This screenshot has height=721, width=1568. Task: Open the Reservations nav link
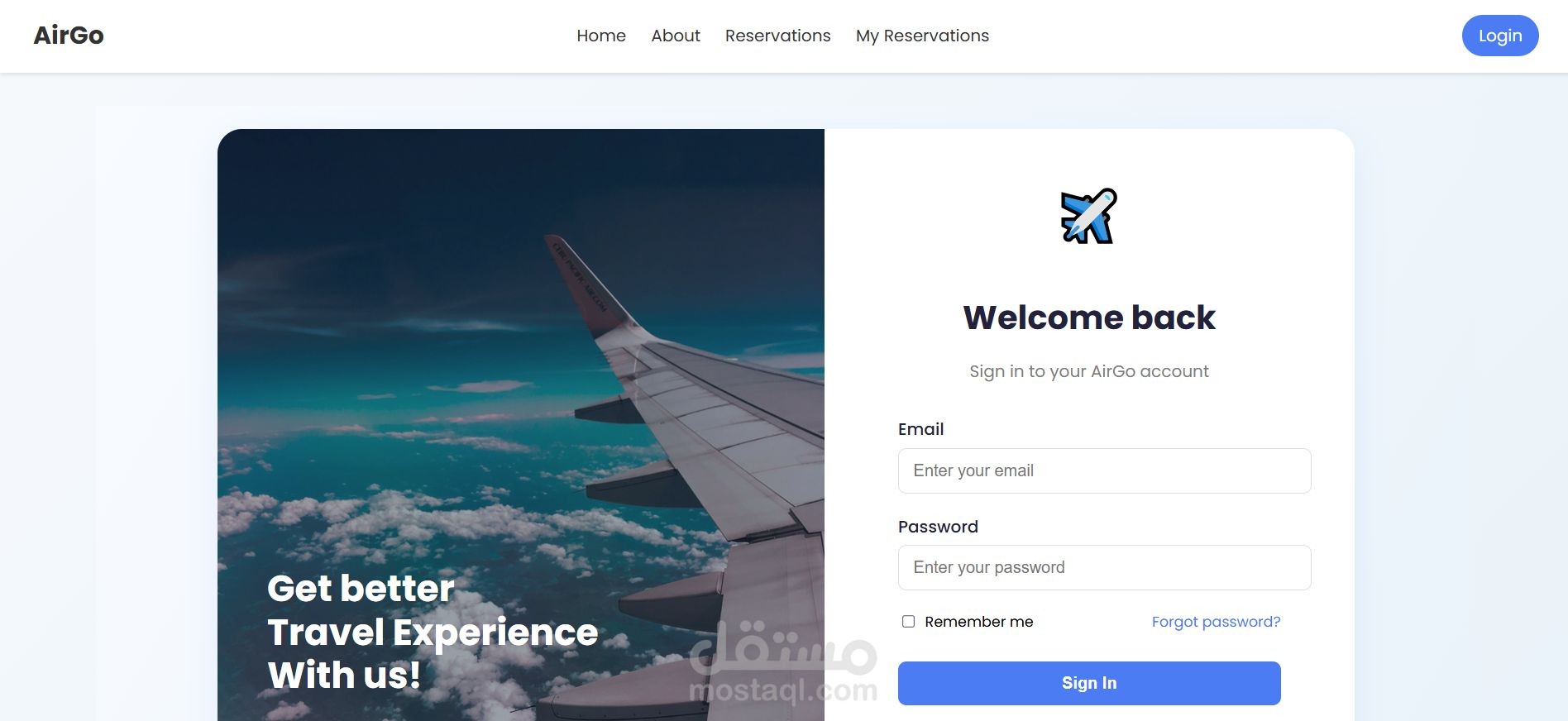click(778, 36)
